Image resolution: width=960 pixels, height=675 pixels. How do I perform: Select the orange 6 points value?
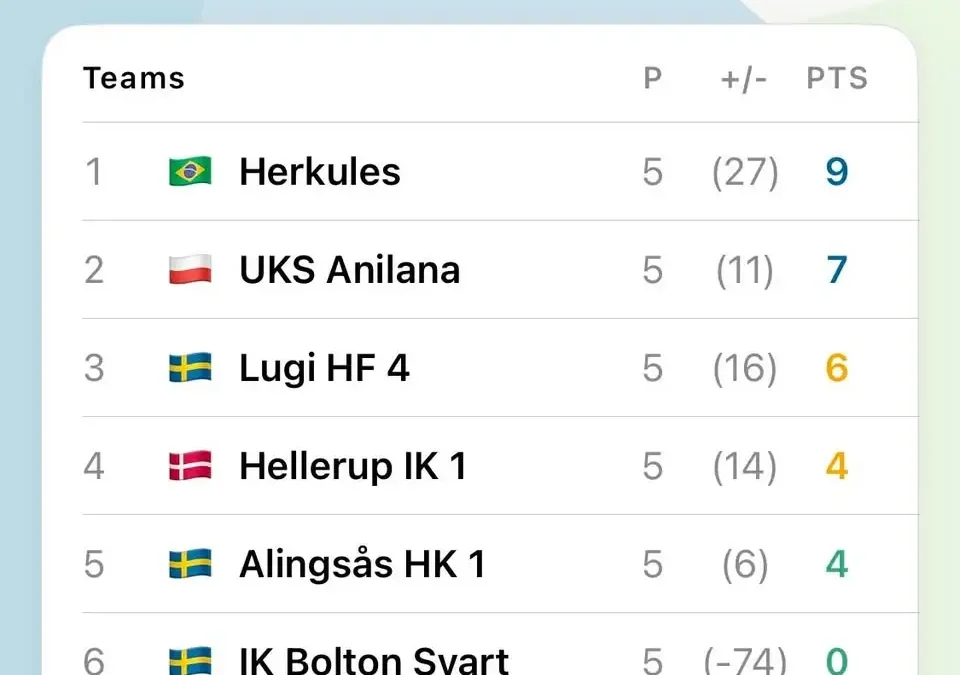click(837, 368)
